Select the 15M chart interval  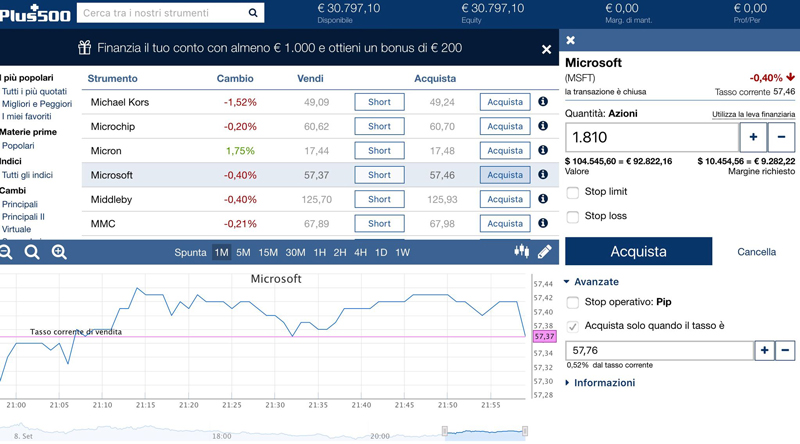tap(268, 252)
